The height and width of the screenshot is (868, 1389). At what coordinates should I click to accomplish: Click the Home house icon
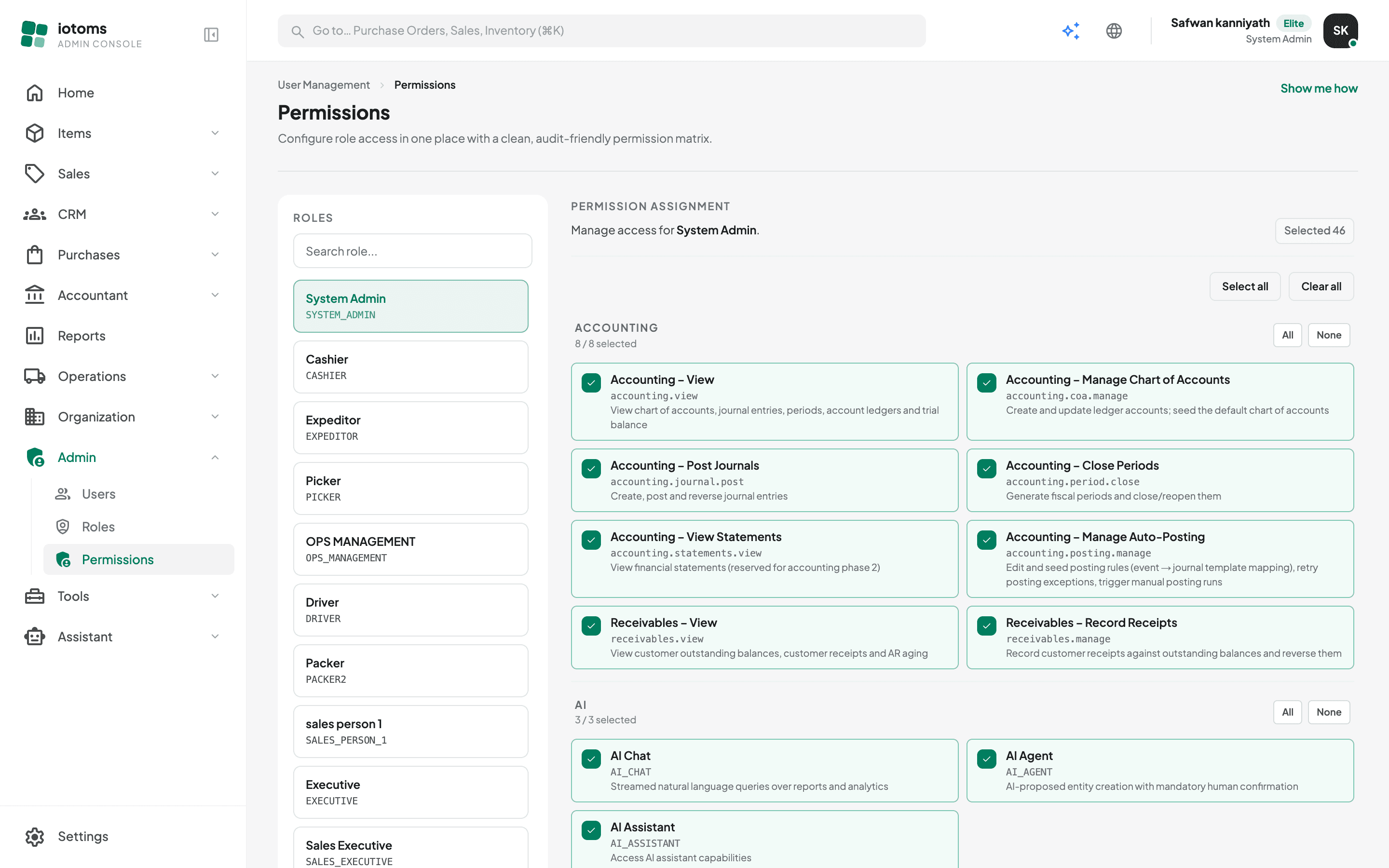click(34, 93)
